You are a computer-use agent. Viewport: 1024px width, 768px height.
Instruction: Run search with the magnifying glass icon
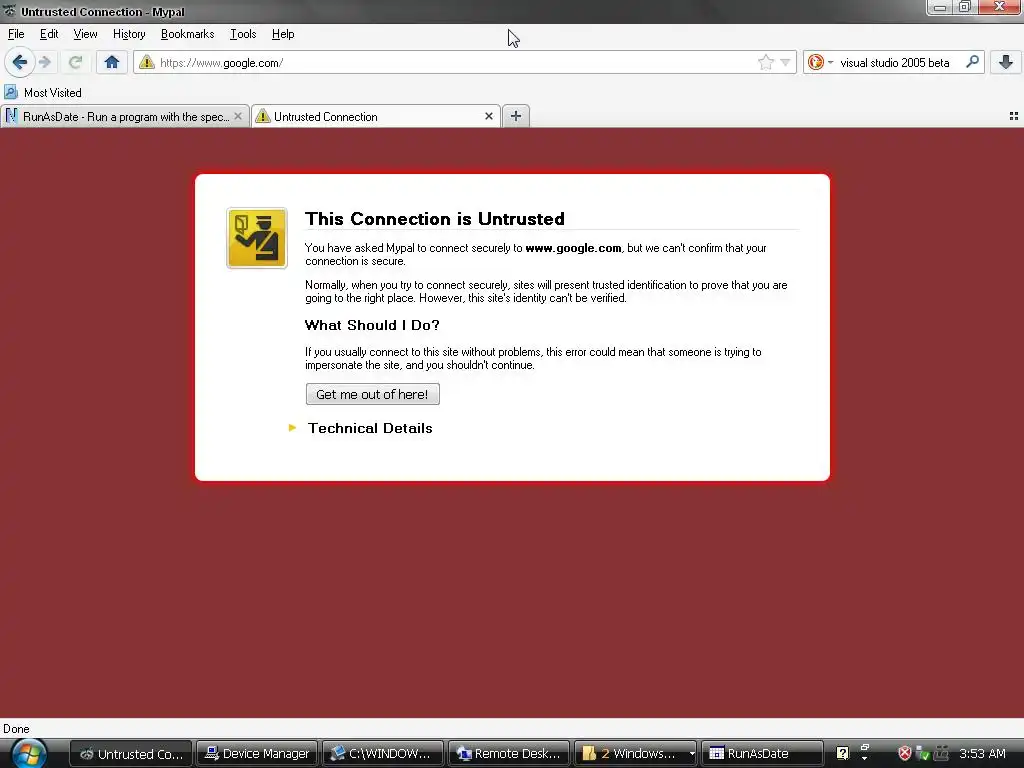tap(972, 62)
